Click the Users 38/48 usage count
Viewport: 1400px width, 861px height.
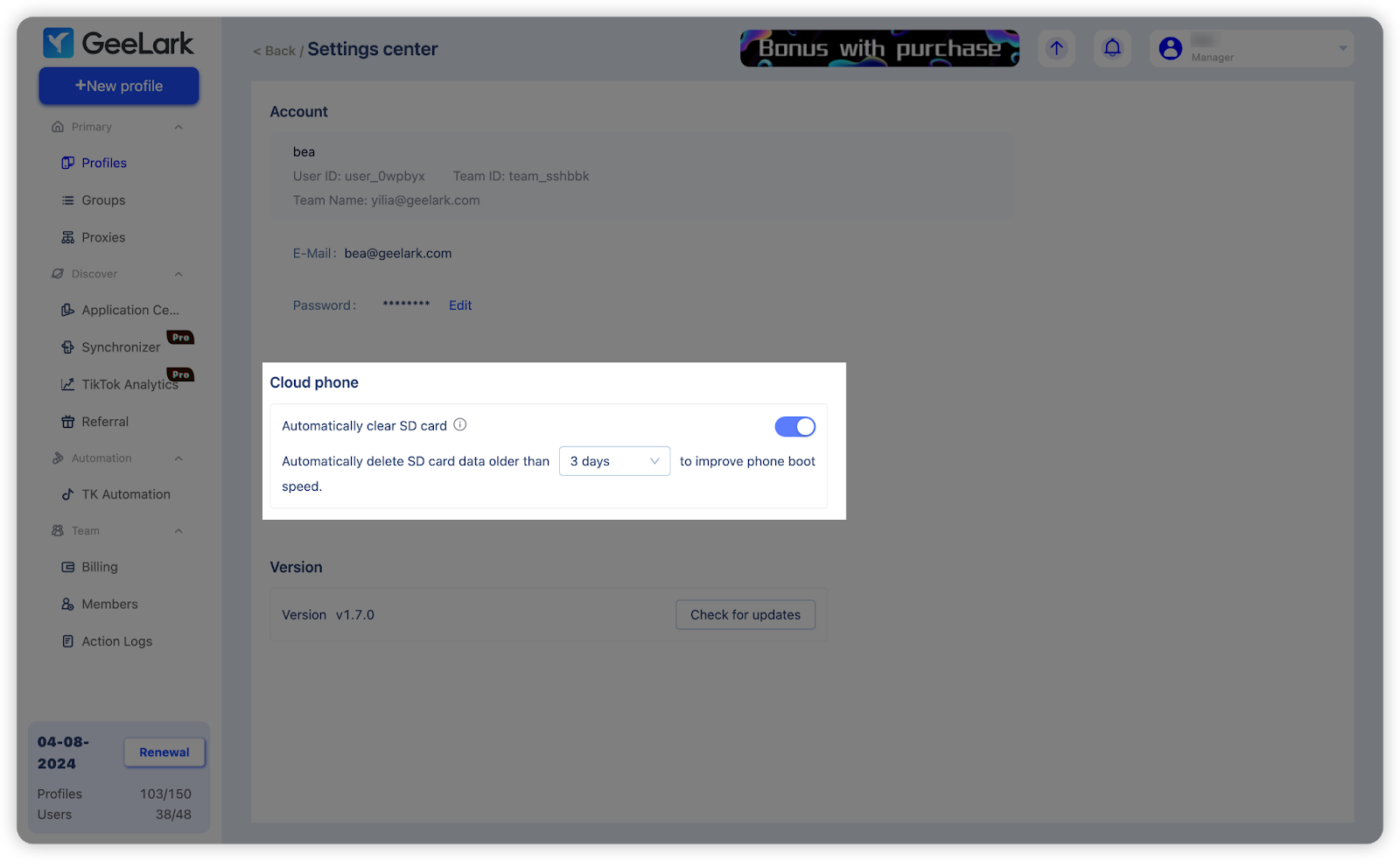pyautogui.click(x=173, y=815)
